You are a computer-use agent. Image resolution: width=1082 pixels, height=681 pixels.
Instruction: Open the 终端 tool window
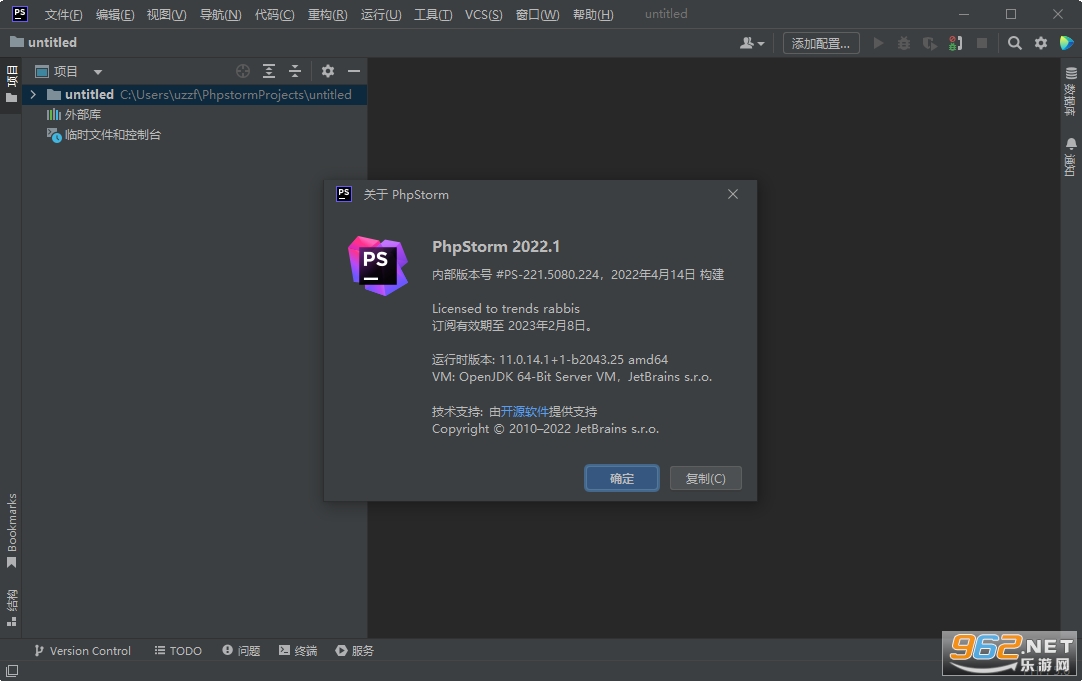coord(298,651)
